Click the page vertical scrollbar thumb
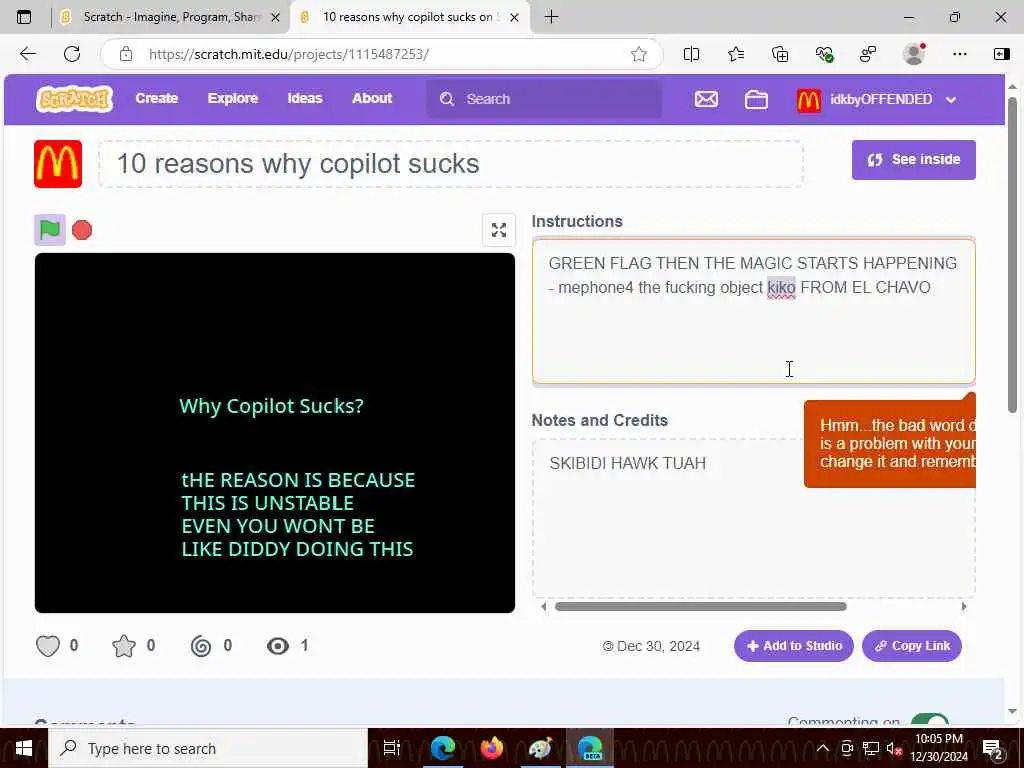1024x768 pixels. click(x=1012, y=255)
